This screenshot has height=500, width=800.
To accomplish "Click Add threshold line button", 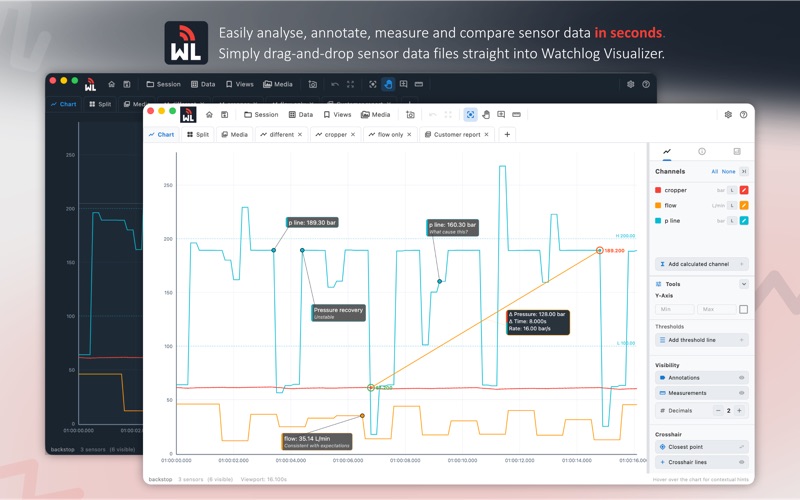I will pos(702,340).
